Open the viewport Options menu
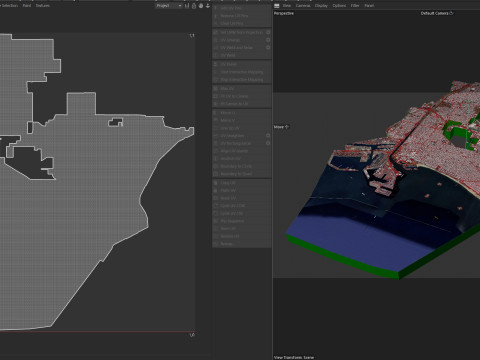This screenshot has height=360, width=480. [x=339, y=6]
